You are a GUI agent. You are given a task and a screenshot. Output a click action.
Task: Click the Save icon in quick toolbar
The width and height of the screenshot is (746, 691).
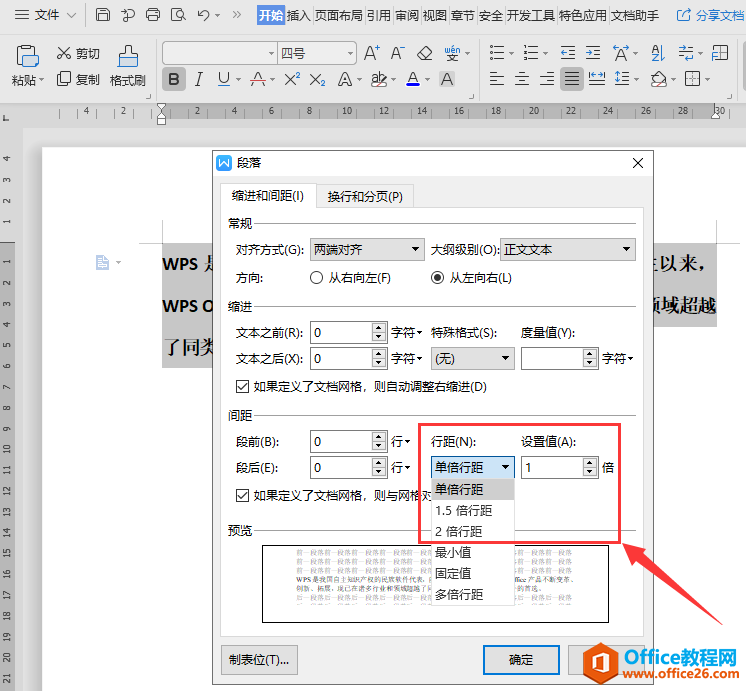point(102,15)
